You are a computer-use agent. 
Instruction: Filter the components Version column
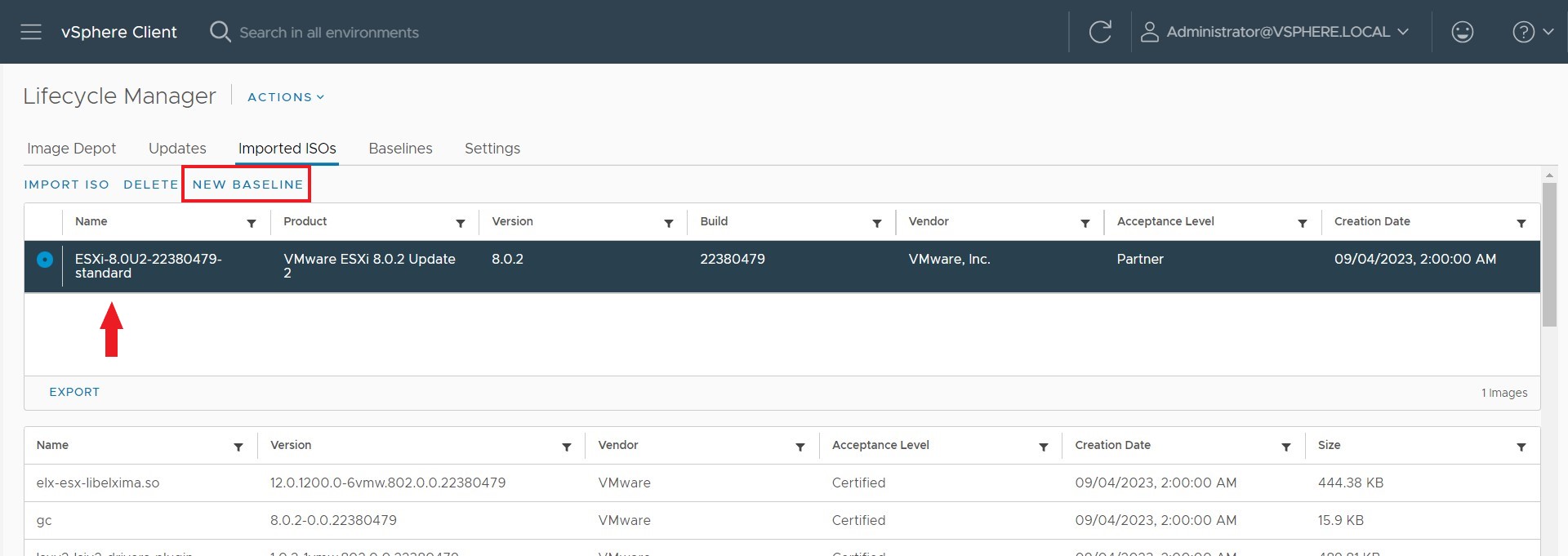pos(567,447)
